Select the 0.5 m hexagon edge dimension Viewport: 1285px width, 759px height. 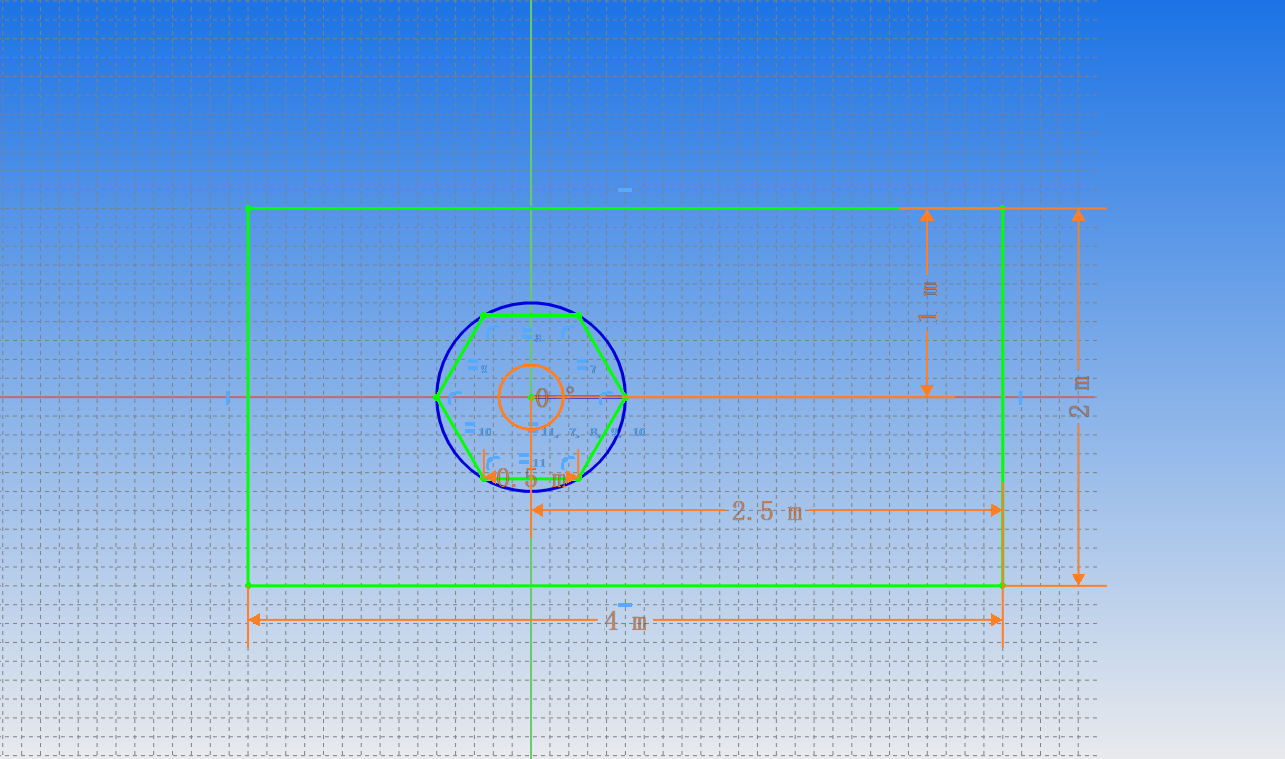(x=530, y=479)
